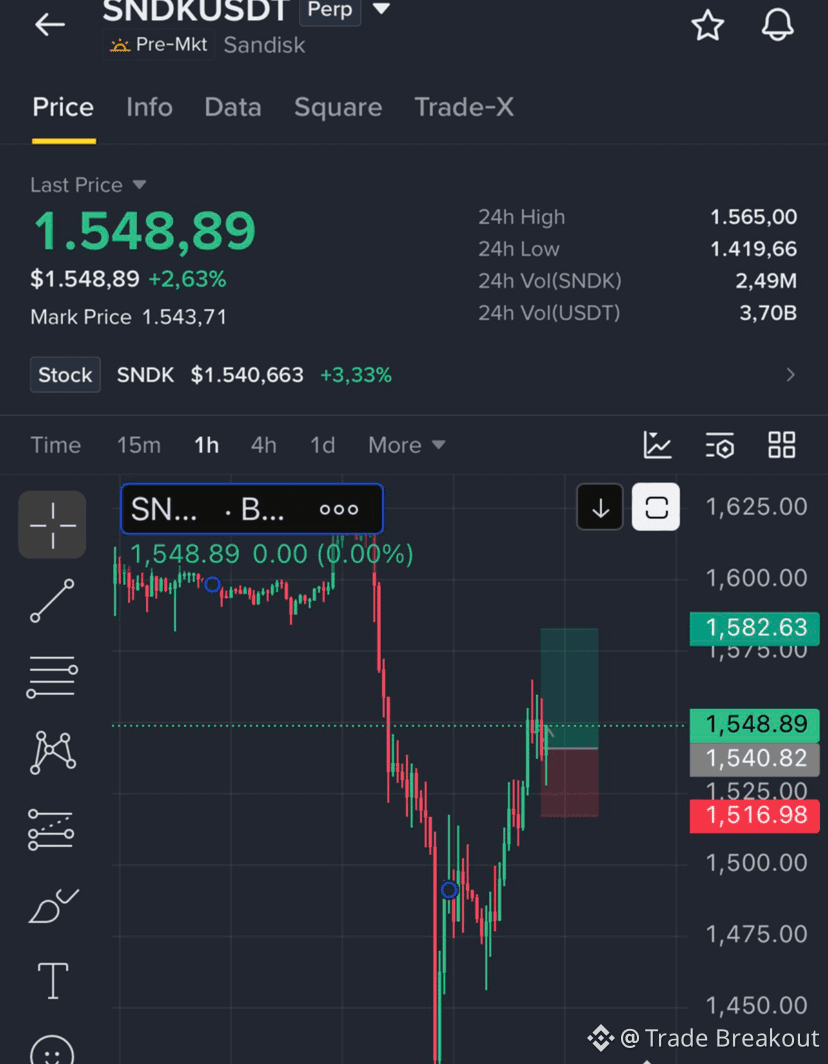The height and width of the screenshot is (1064, 828).
Task: Add SNDKUSDT to favorites with the star
Action: point(707,25)
